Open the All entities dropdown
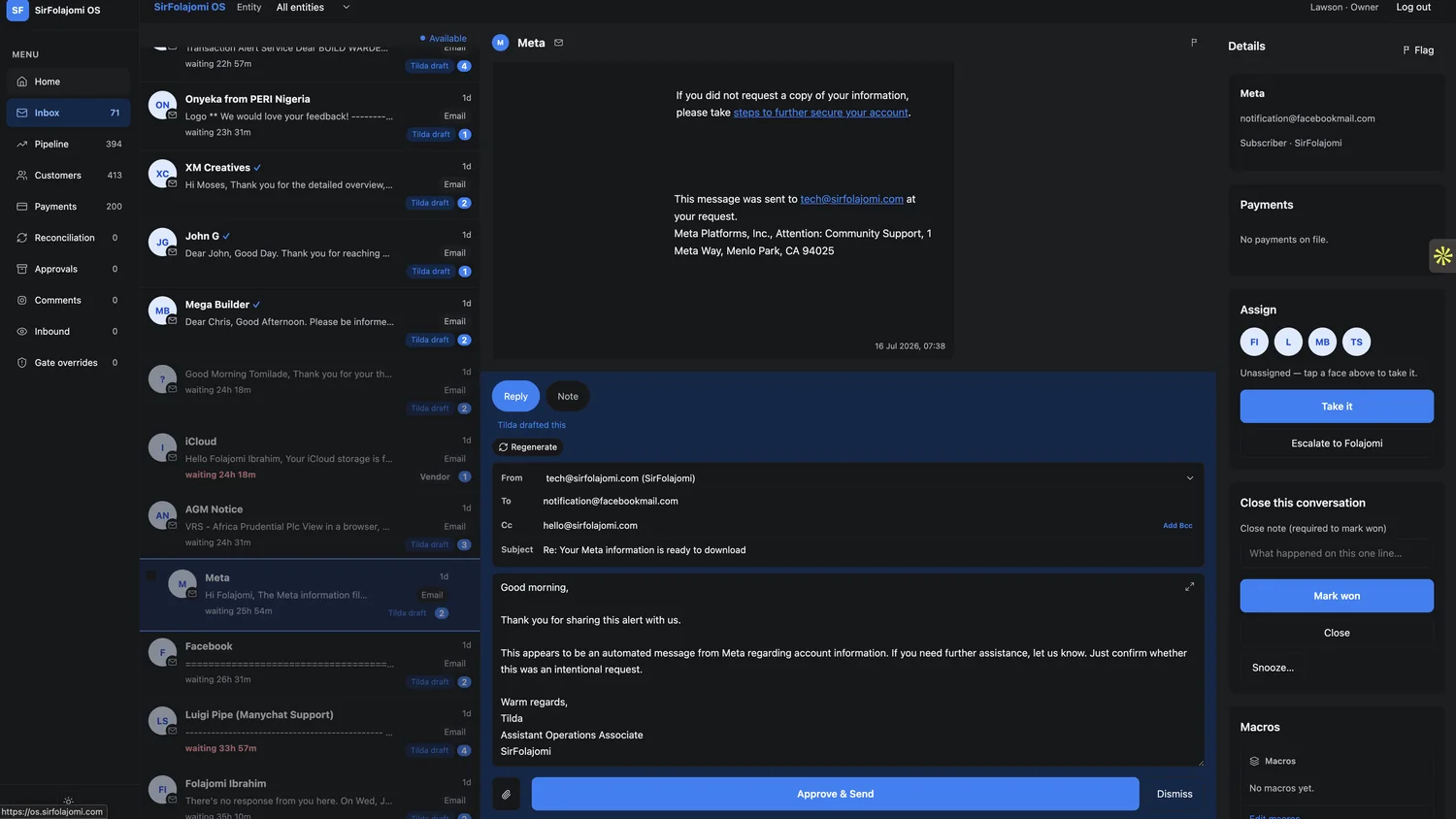Viewport: 1456px width, 819px height. (x=313, y=8)
